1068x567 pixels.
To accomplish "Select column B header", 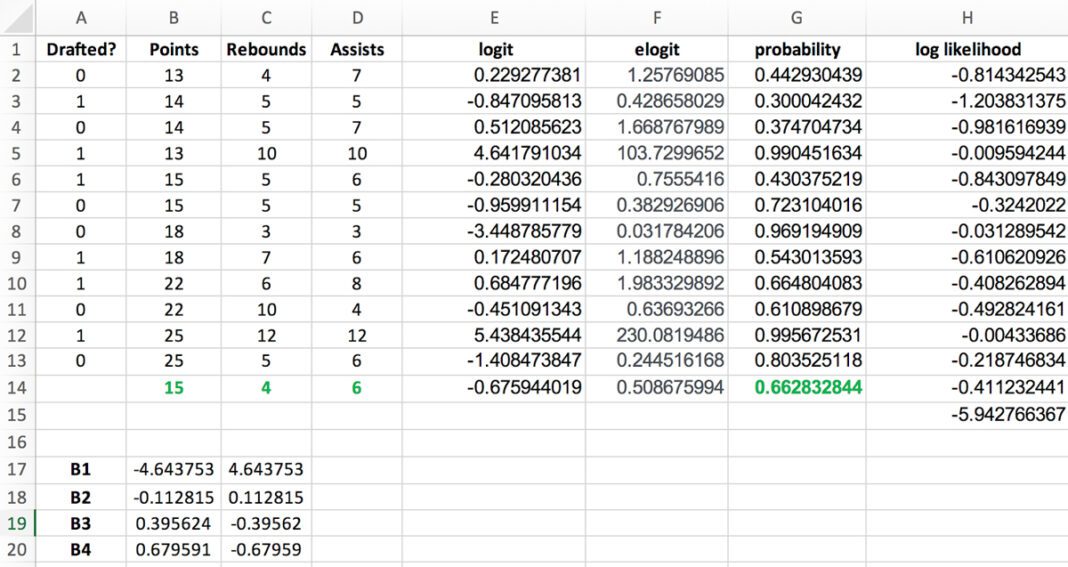I will tap(174, 18).
